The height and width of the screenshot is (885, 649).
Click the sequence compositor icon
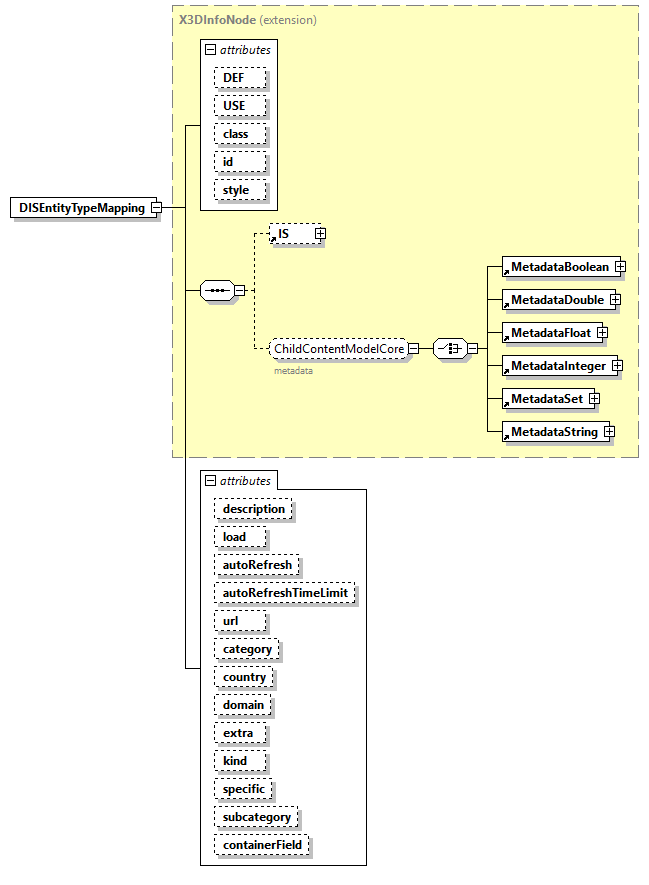216,291
